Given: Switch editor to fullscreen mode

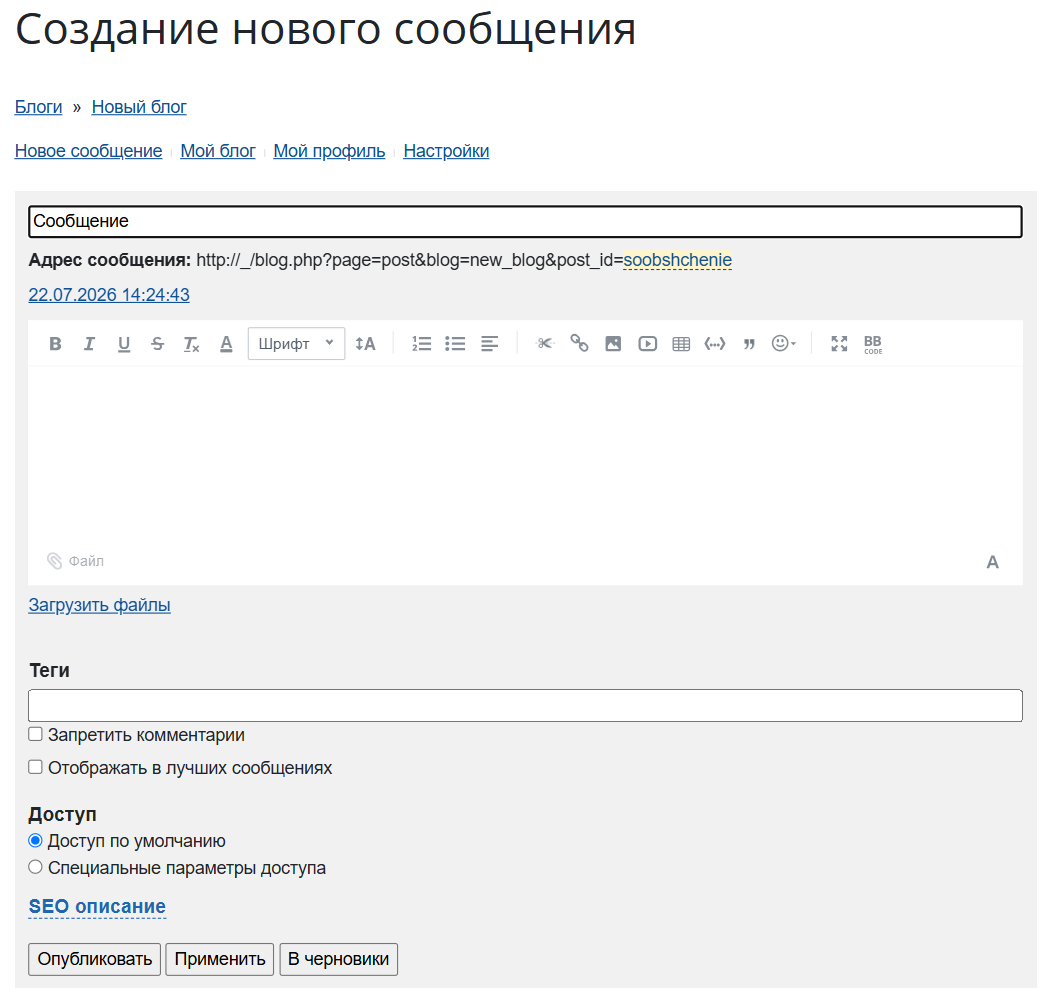Looking at the screenshot, I should pyautogui.click(x=839, y=344).
